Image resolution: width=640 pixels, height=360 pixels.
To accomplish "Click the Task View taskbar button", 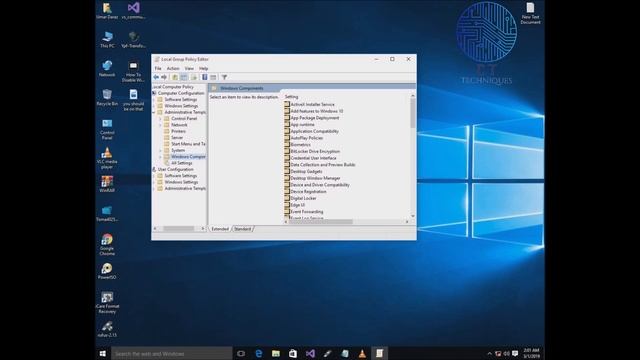I will pos(241,353).
